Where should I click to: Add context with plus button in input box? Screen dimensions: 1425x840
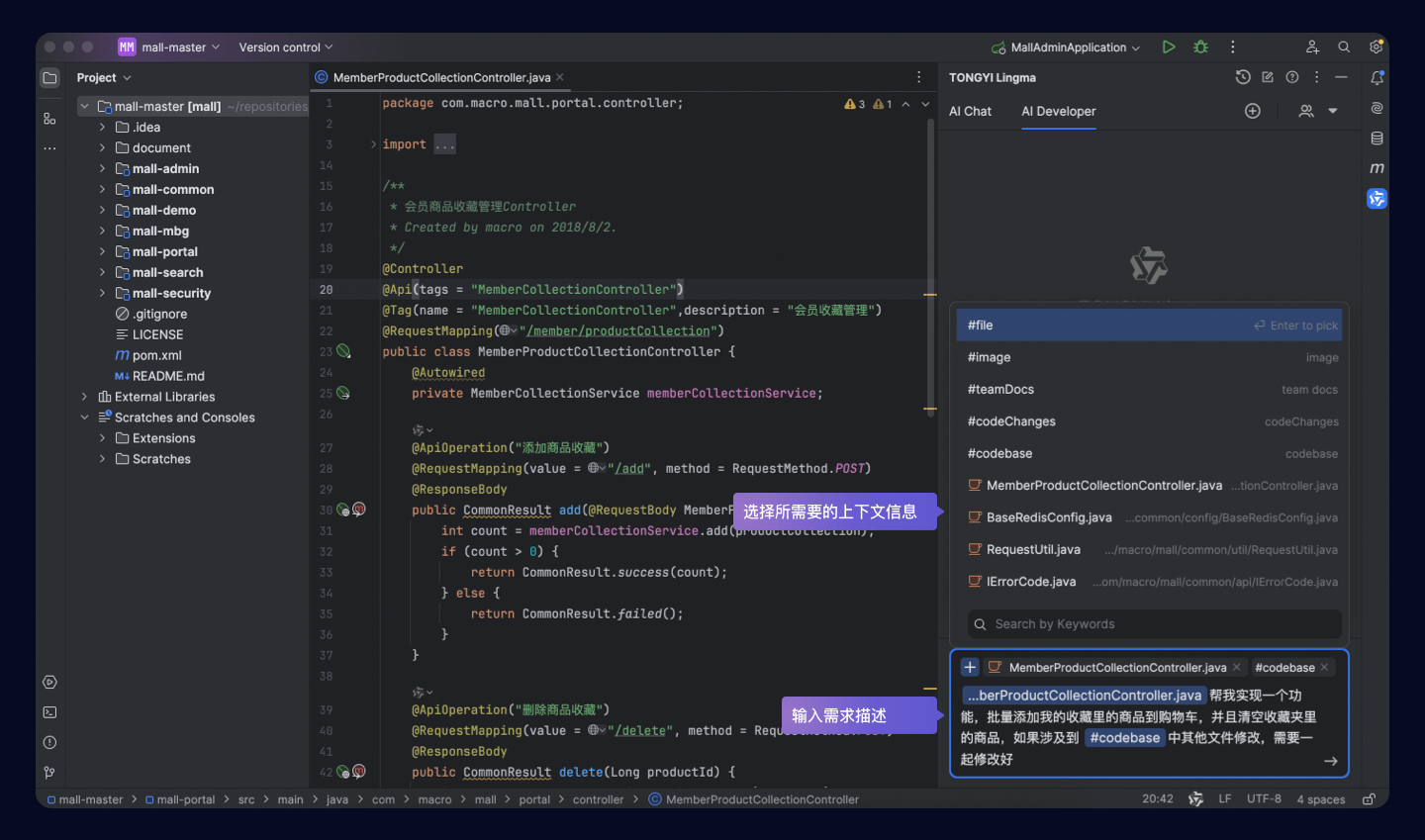pyautogui.click(x=970, y=668)
